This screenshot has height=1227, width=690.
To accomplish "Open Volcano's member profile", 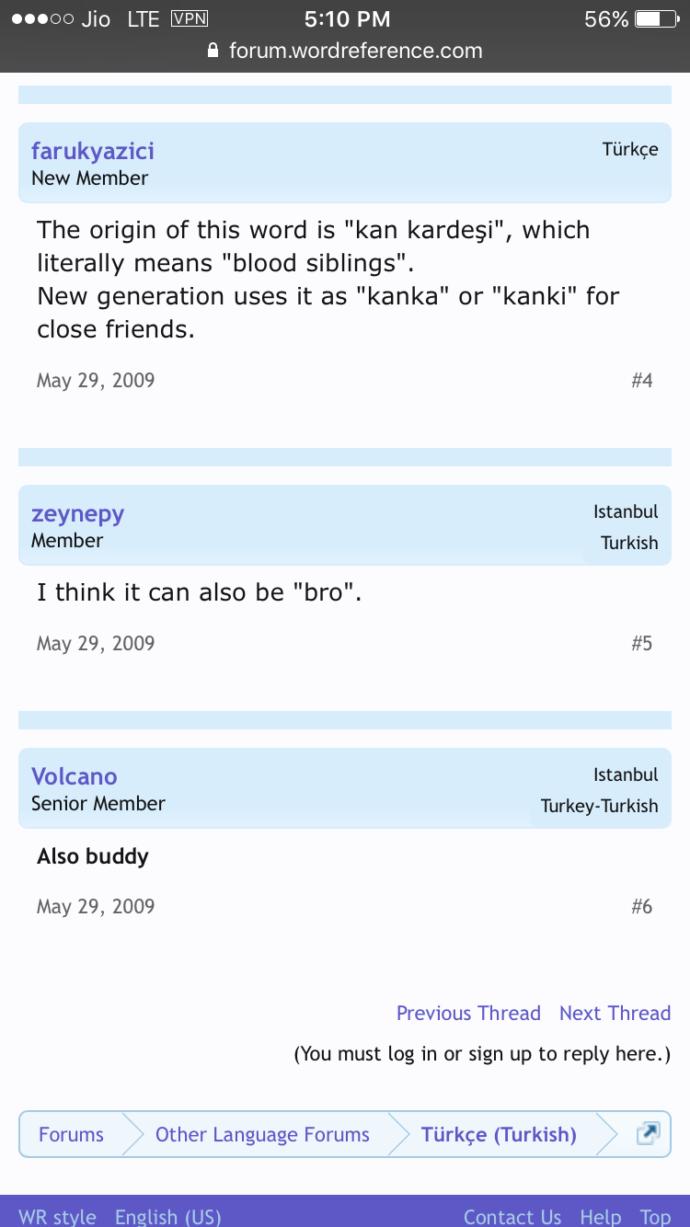I will pyautogui.click(x=74, y=776).
